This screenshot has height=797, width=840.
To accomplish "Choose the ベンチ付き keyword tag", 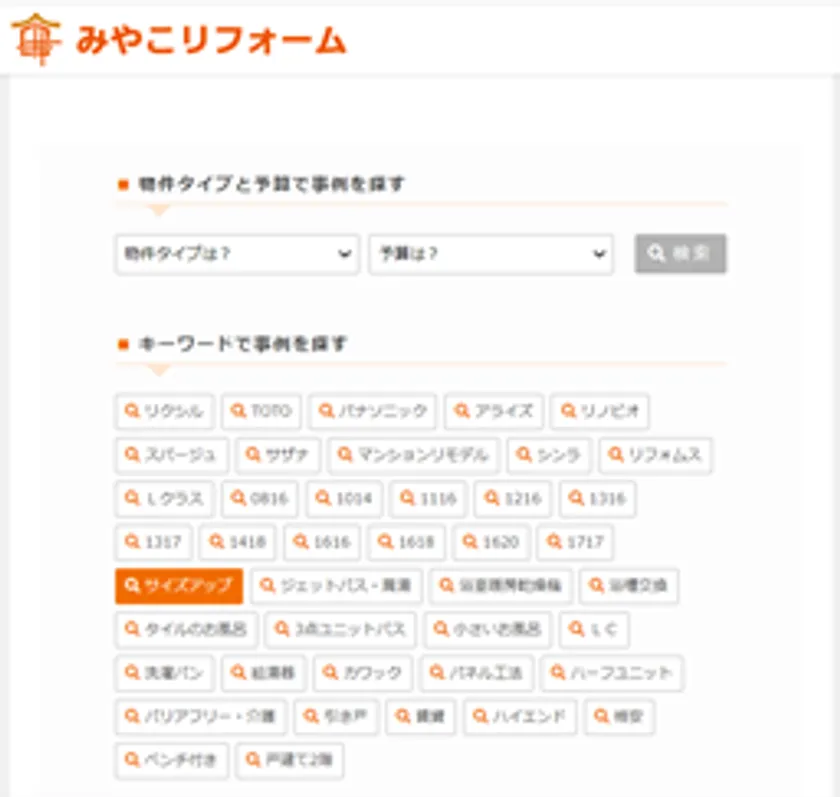I will (171, 760).
